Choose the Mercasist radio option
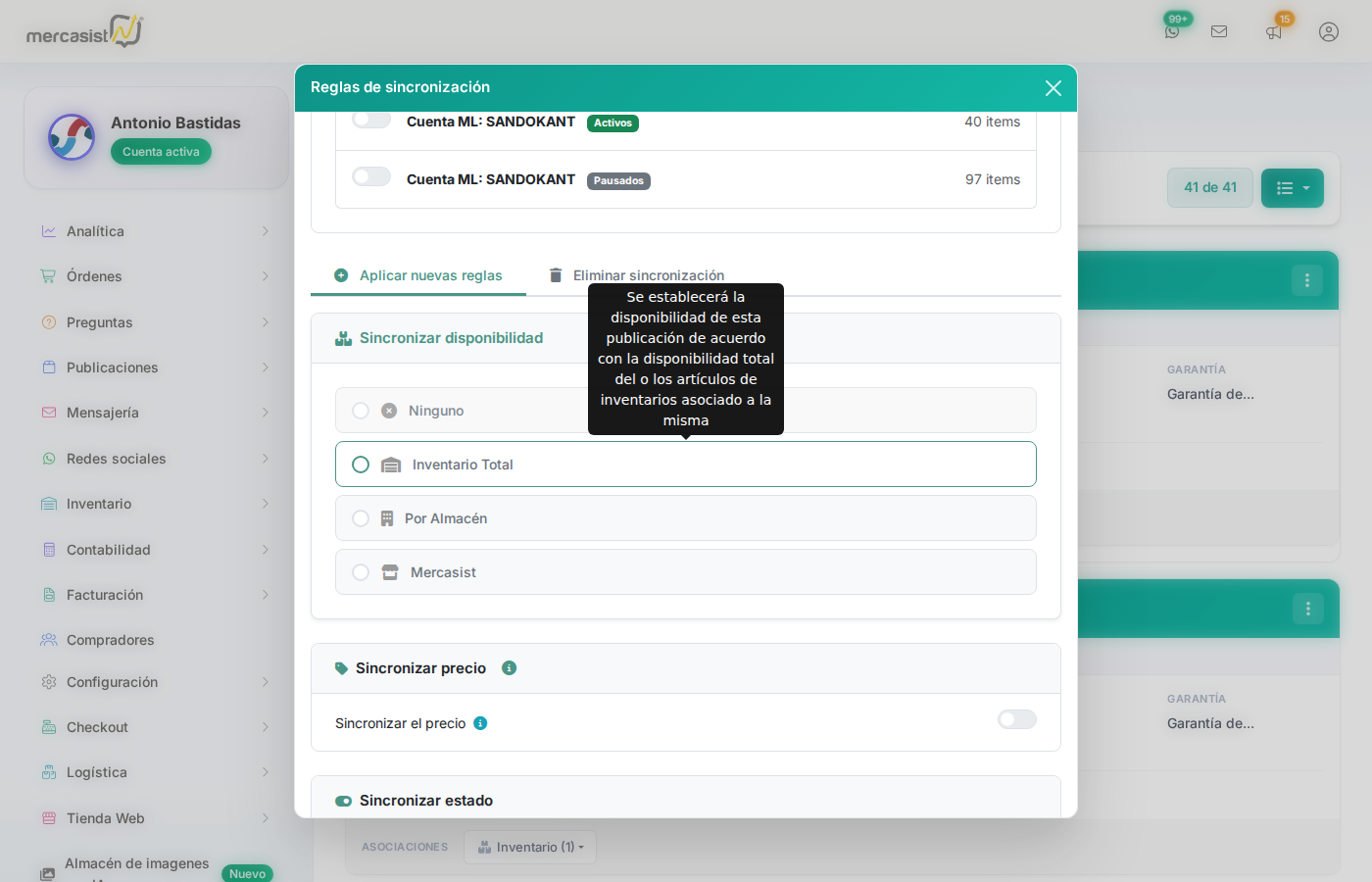Viewport: 1372px width, 882px height. 361,572
